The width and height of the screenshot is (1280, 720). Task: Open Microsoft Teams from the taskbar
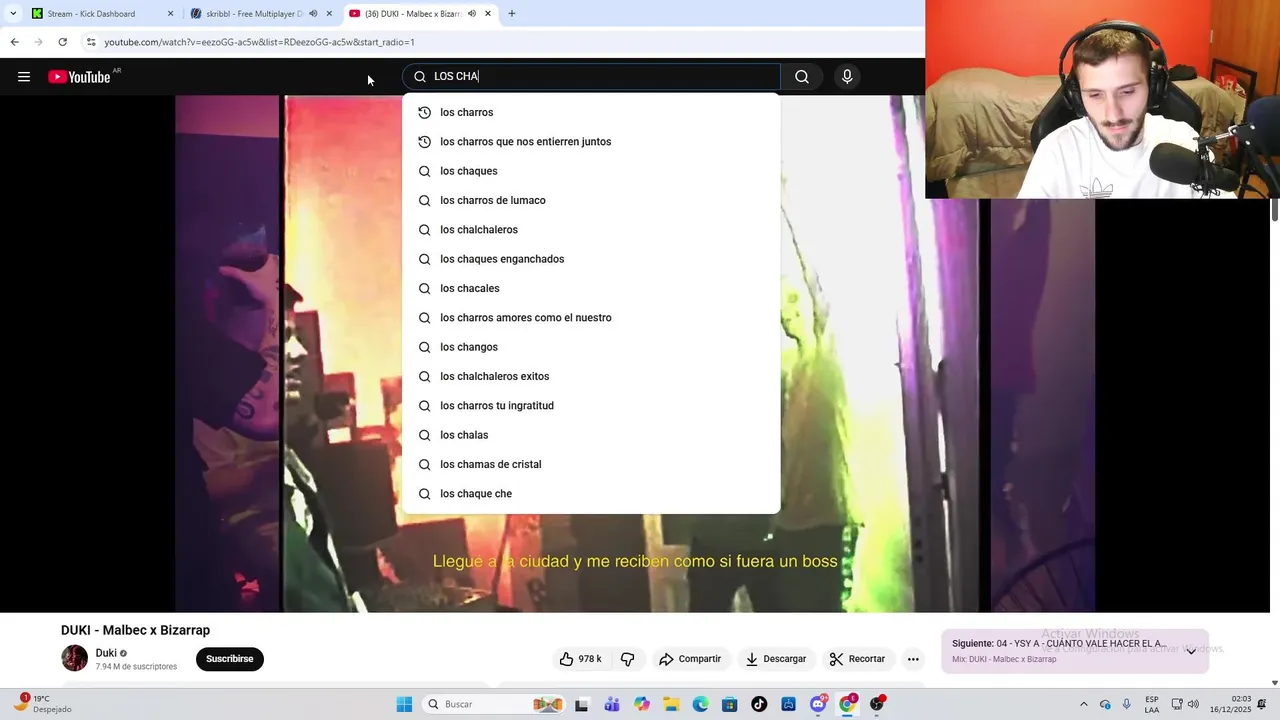click(x=612, y=704)
